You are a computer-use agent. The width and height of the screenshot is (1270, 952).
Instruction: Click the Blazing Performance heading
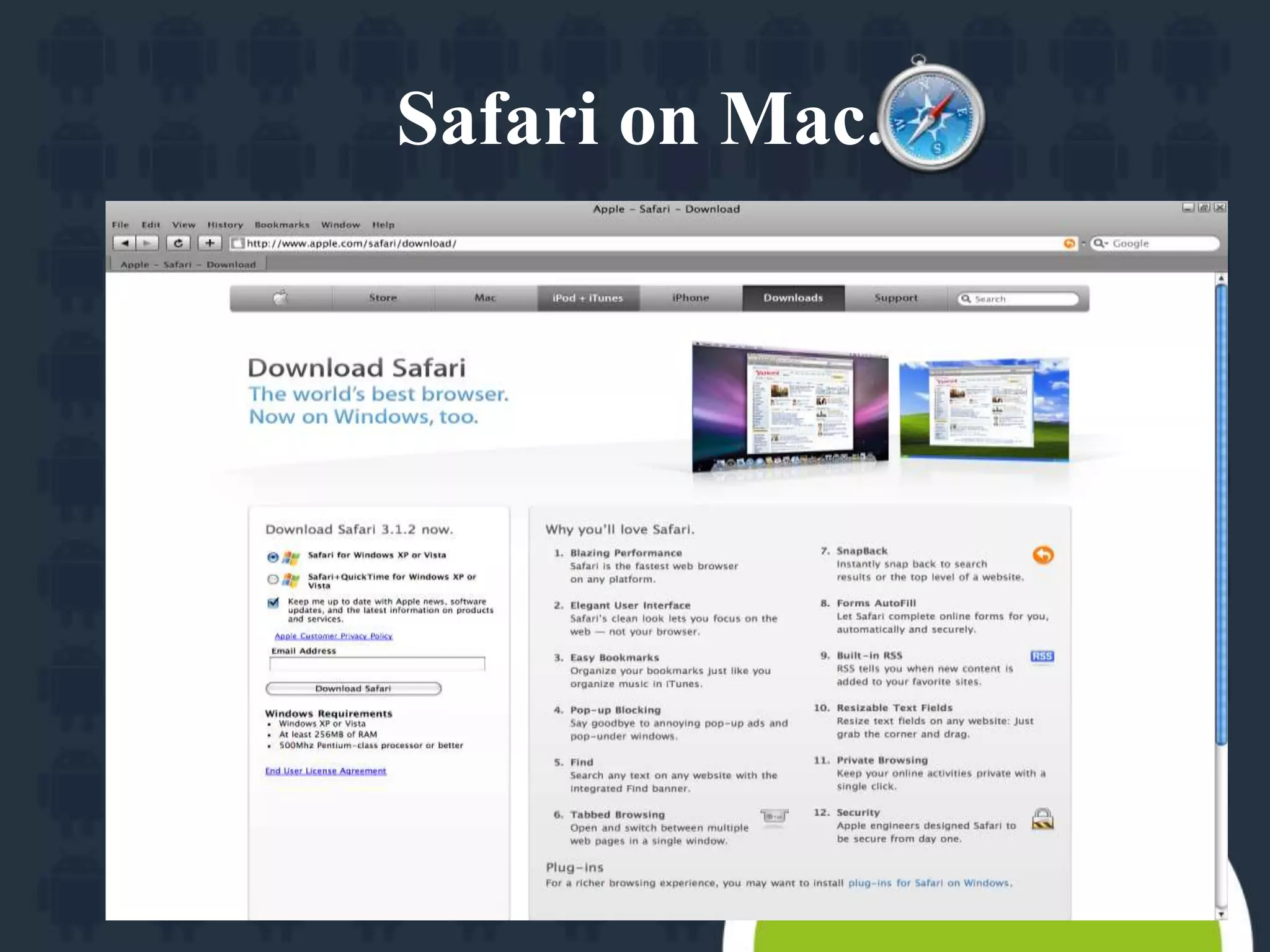(x=626, y=553)
